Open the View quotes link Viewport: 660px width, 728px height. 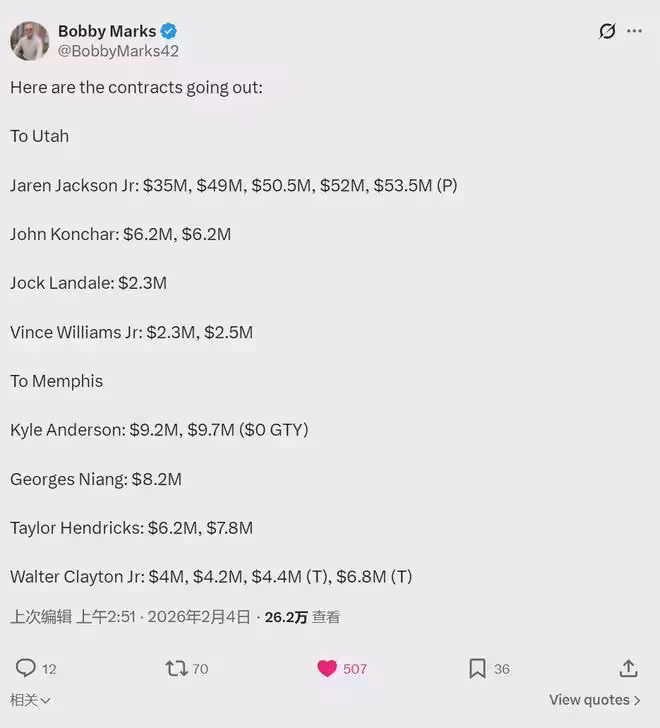[595, 700]
